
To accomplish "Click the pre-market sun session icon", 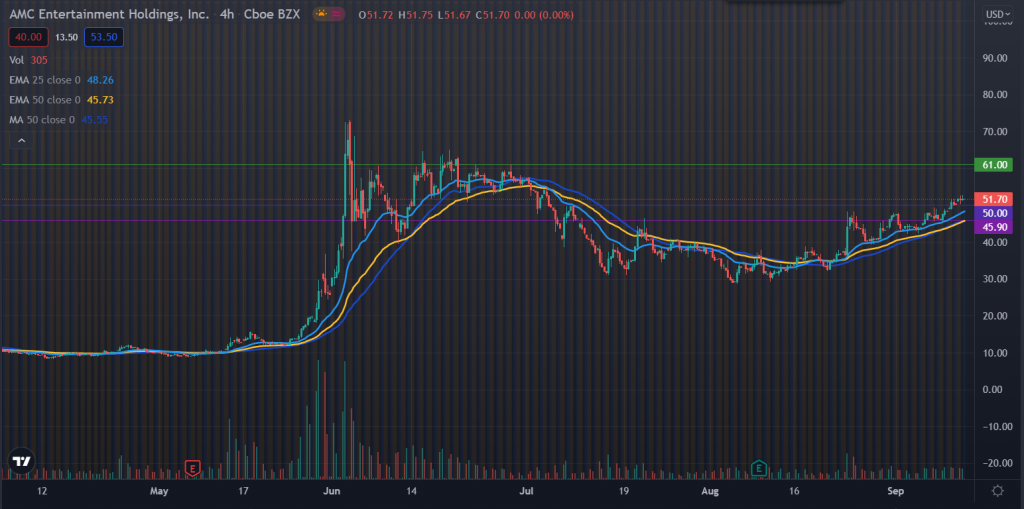I will [321, 14].
